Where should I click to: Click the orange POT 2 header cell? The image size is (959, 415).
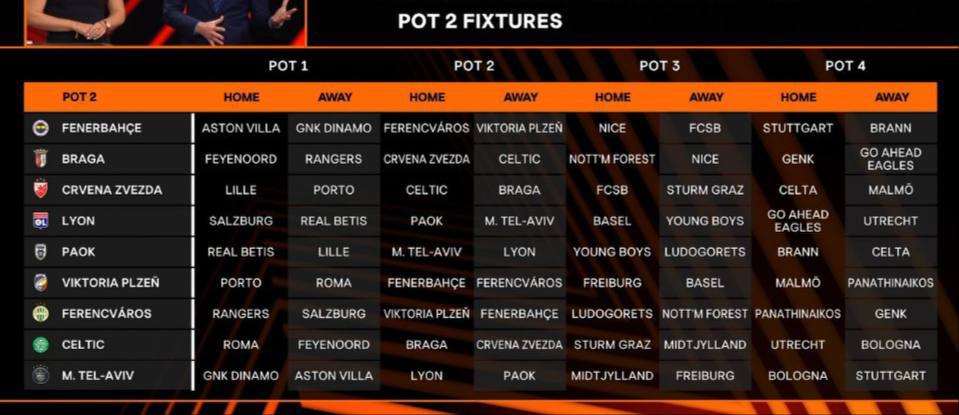tap(80, 97)
